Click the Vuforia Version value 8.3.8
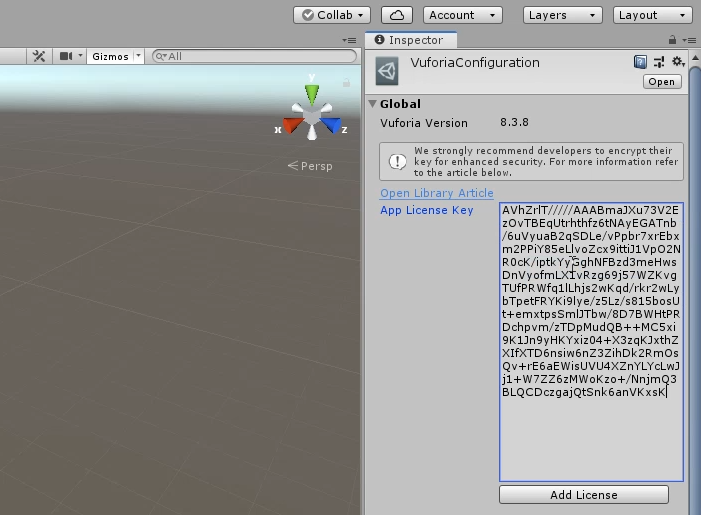Screen dimensions: 701x515 point(514,122)
